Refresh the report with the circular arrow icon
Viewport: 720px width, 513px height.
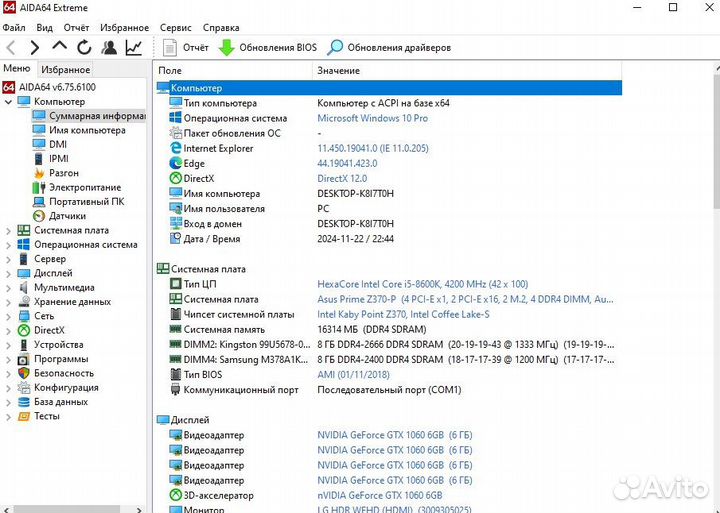84,47
